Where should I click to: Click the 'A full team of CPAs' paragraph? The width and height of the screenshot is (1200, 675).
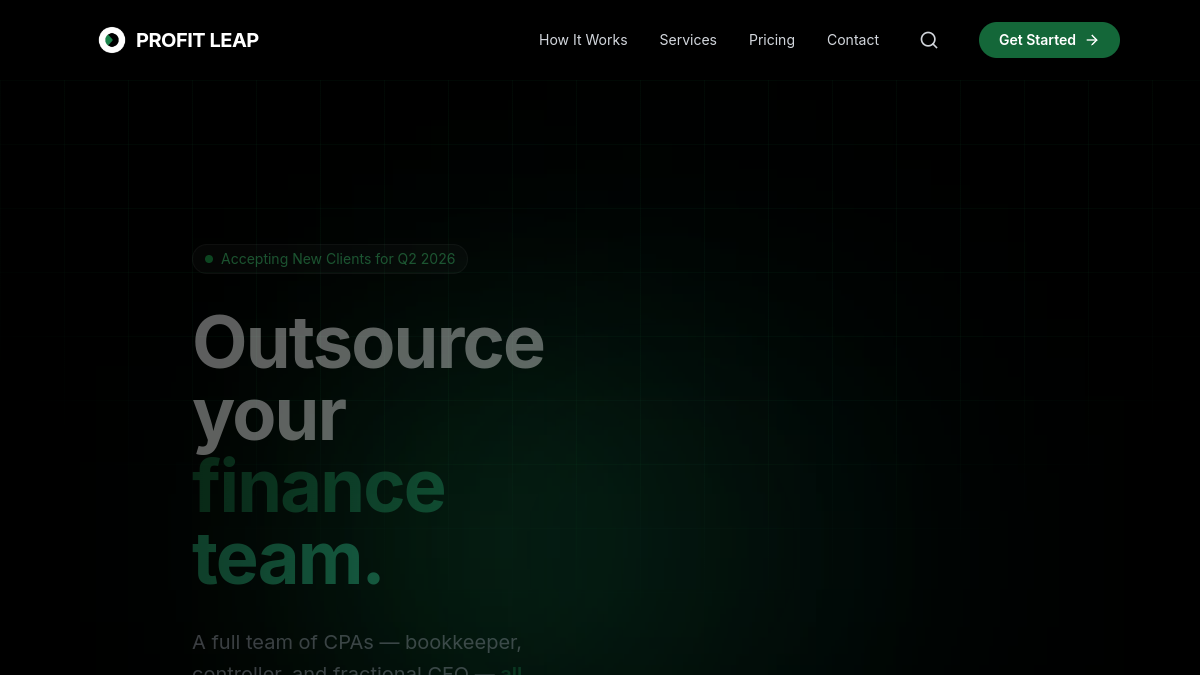click(357, 653)
